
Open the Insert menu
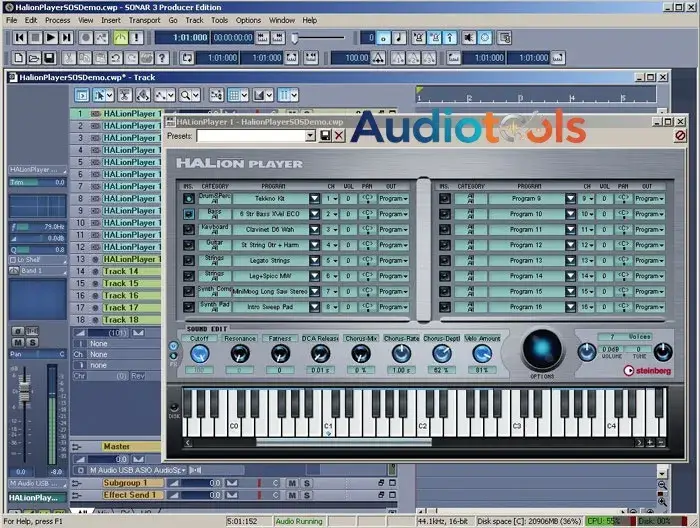coord(111,20)
